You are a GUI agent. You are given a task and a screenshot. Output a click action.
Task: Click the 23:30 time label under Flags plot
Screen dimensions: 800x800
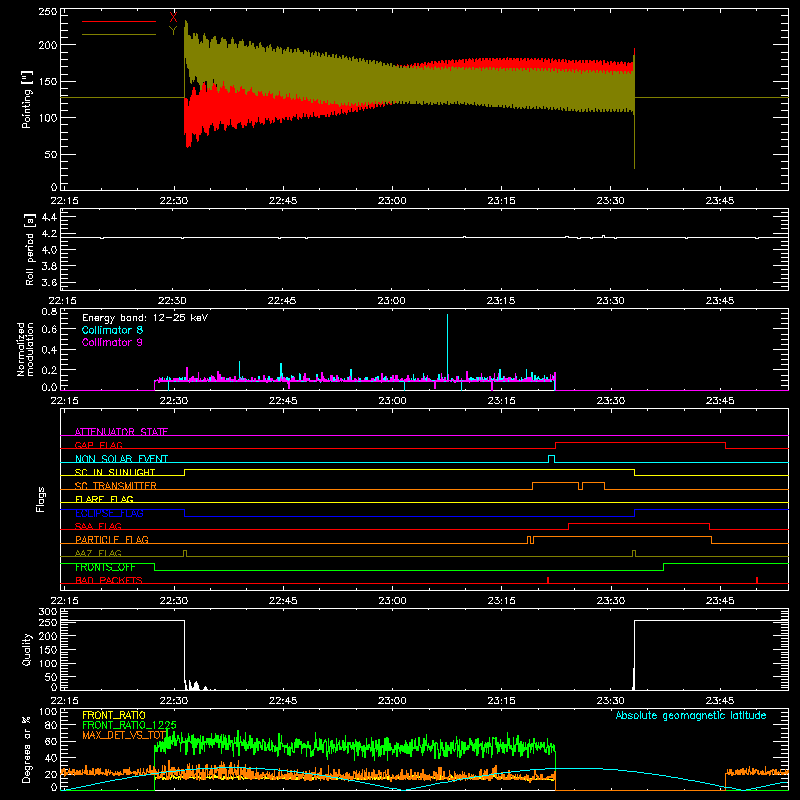click(610, 601)
